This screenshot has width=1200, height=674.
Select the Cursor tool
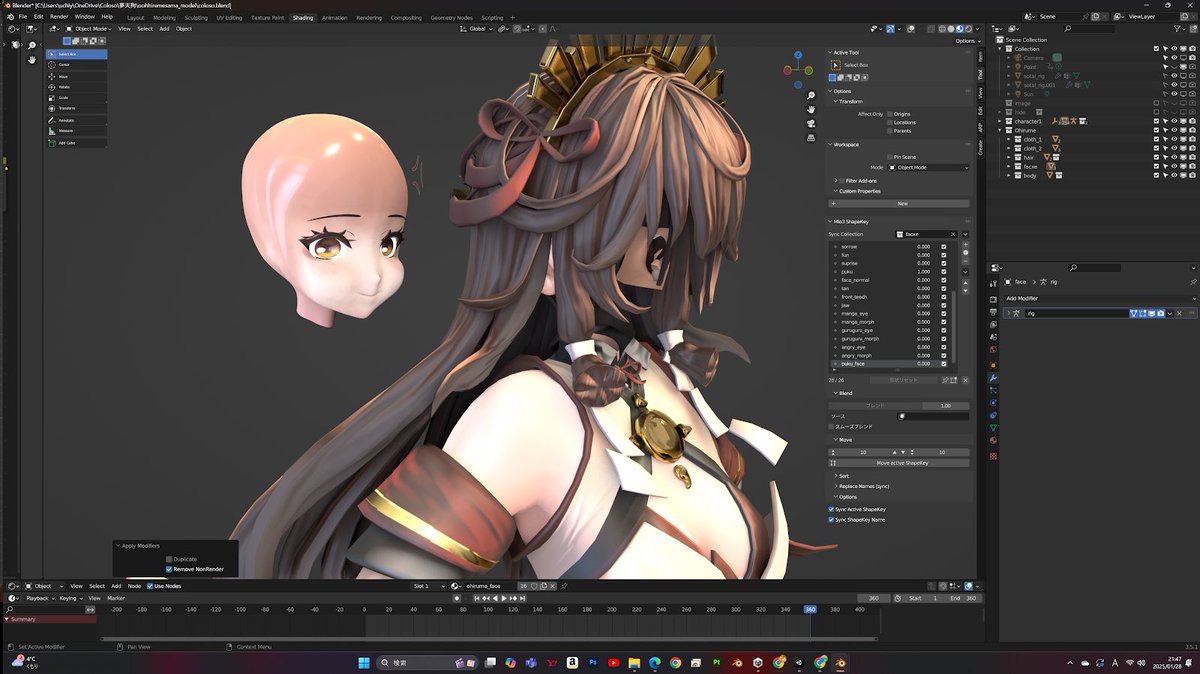point(76,64)
